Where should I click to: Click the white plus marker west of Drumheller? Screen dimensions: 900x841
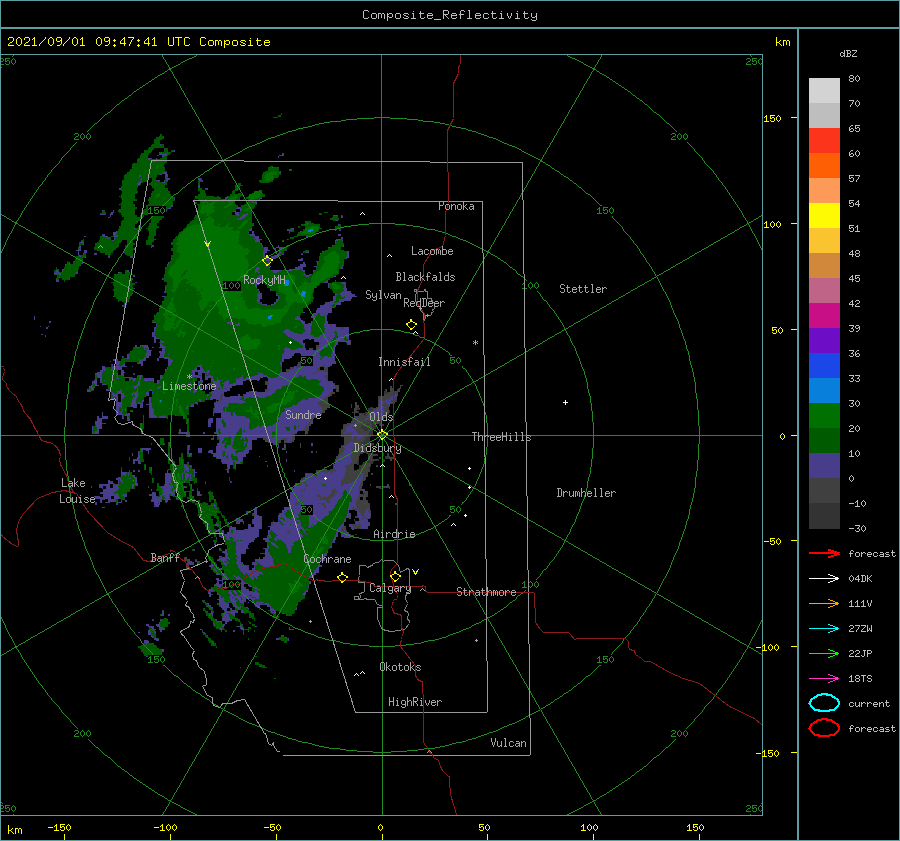565,402
